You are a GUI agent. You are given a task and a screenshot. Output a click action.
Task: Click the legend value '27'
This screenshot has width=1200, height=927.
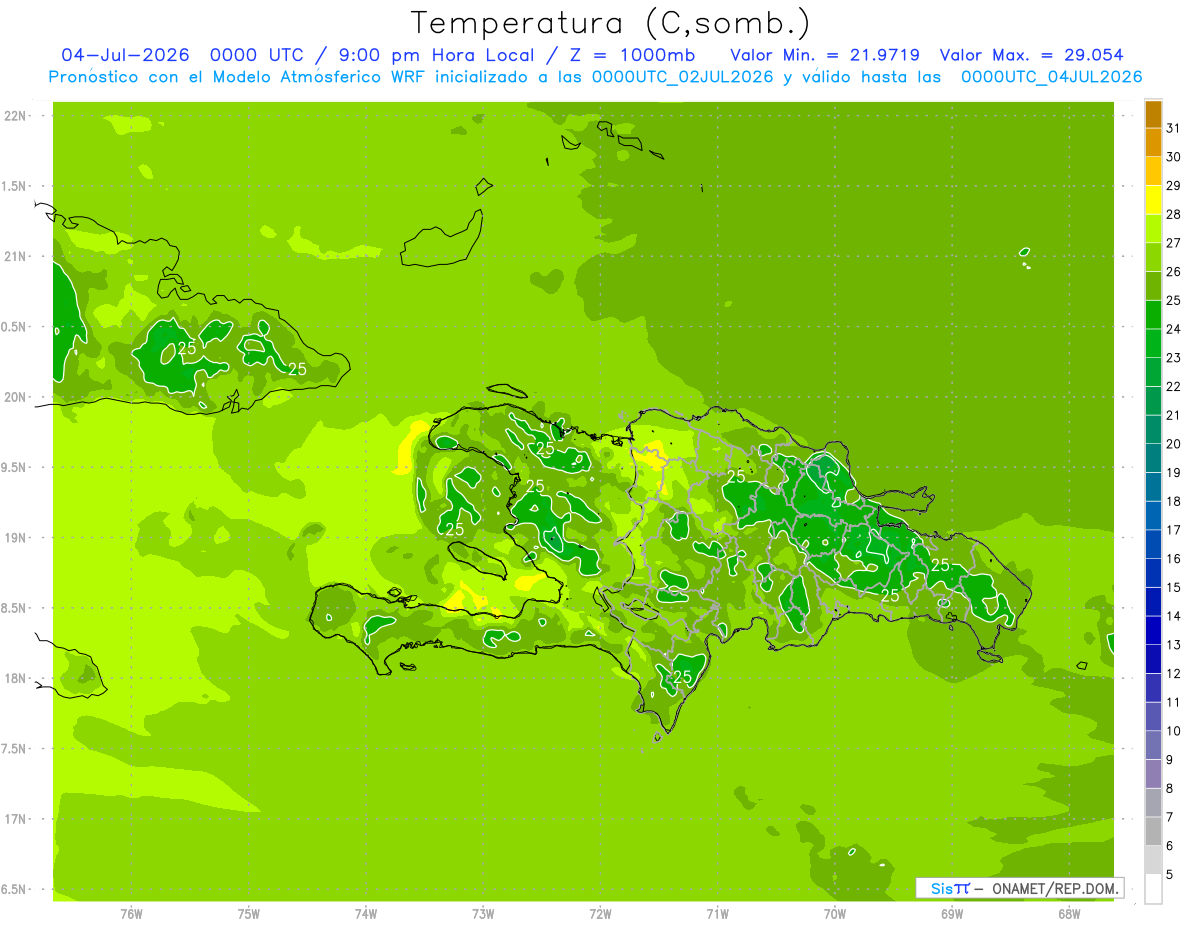(x=1174, y=243)
